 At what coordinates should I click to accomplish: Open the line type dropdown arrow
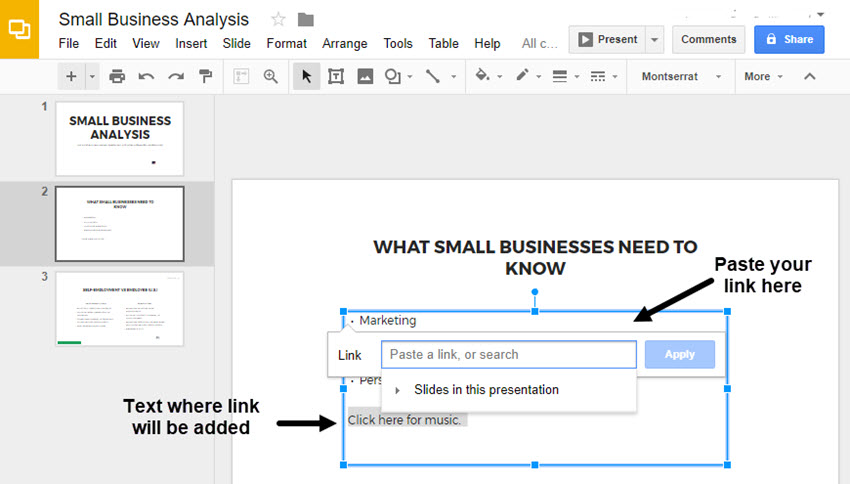[454, 76]
